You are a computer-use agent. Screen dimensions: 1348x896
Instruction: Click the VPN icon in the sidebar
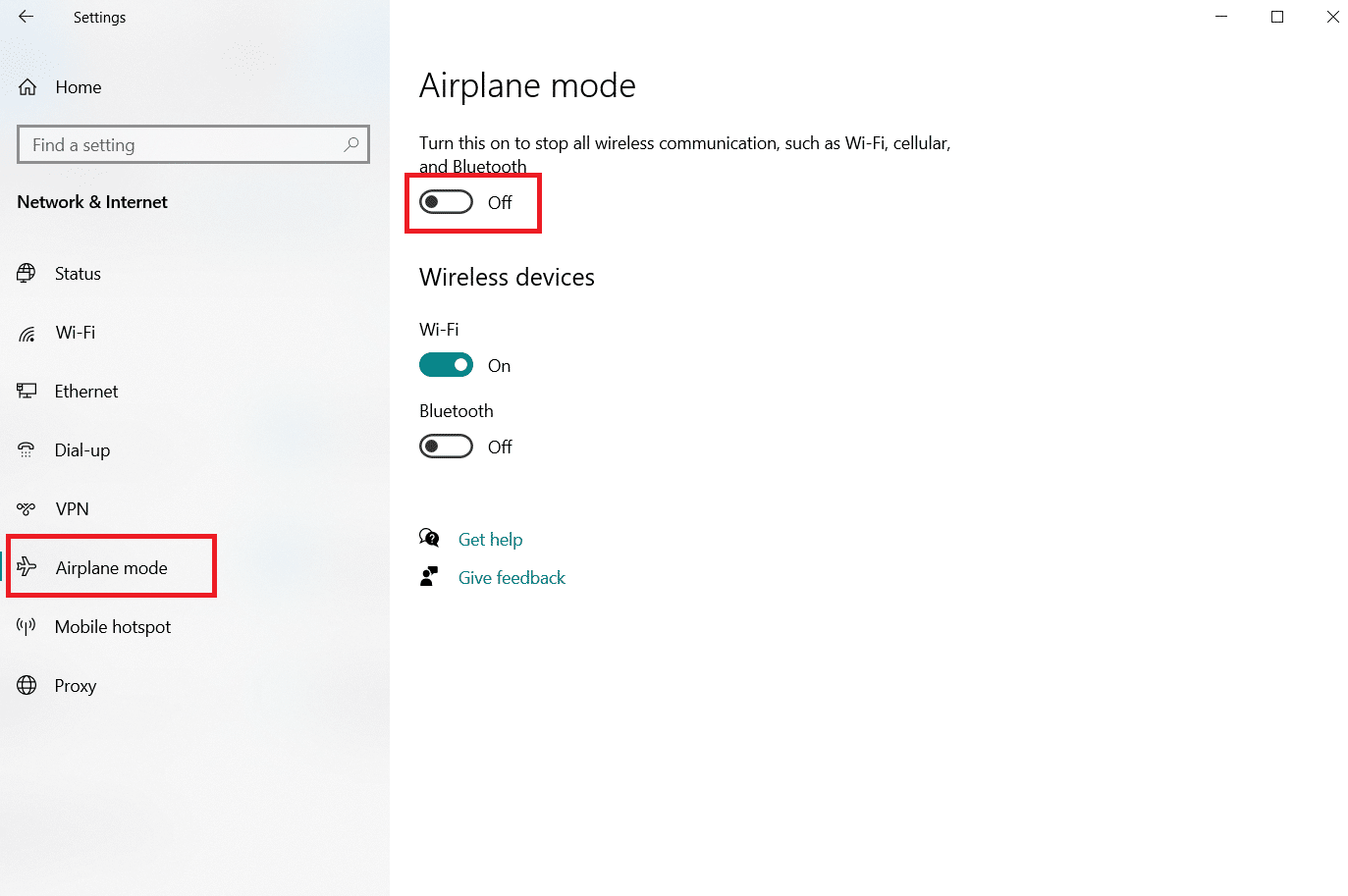(27, 508)
